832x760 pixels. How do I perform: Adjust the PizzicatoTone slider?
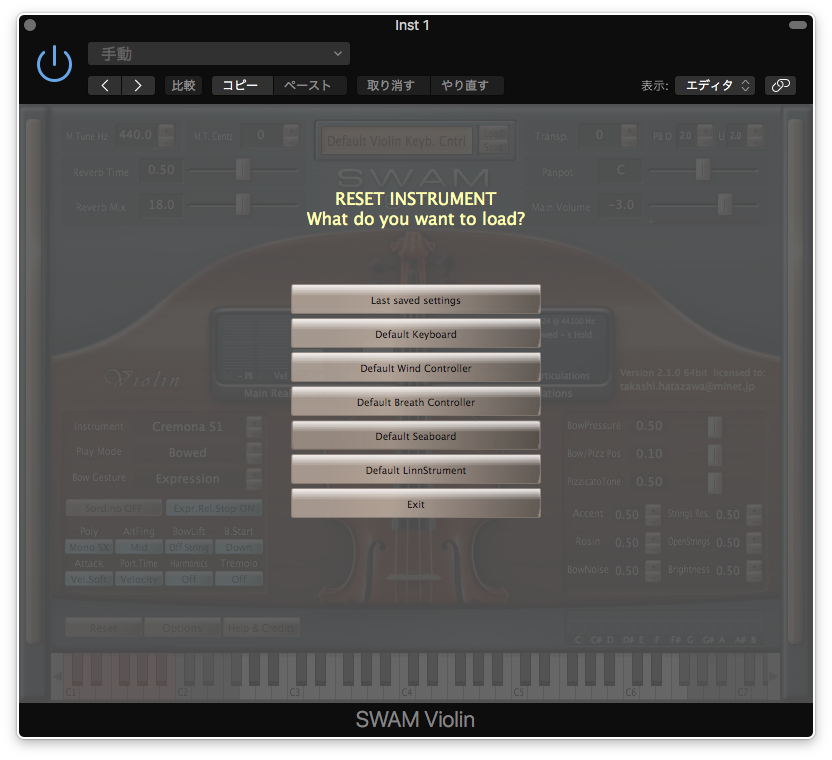click(715, 482)
